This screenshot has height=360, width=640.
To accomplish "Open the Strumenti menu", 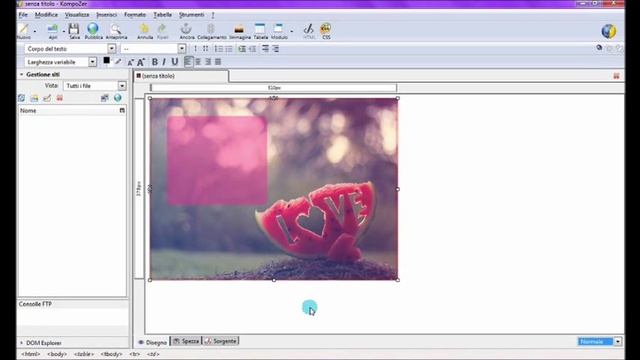I will click(x=191, y=15).
